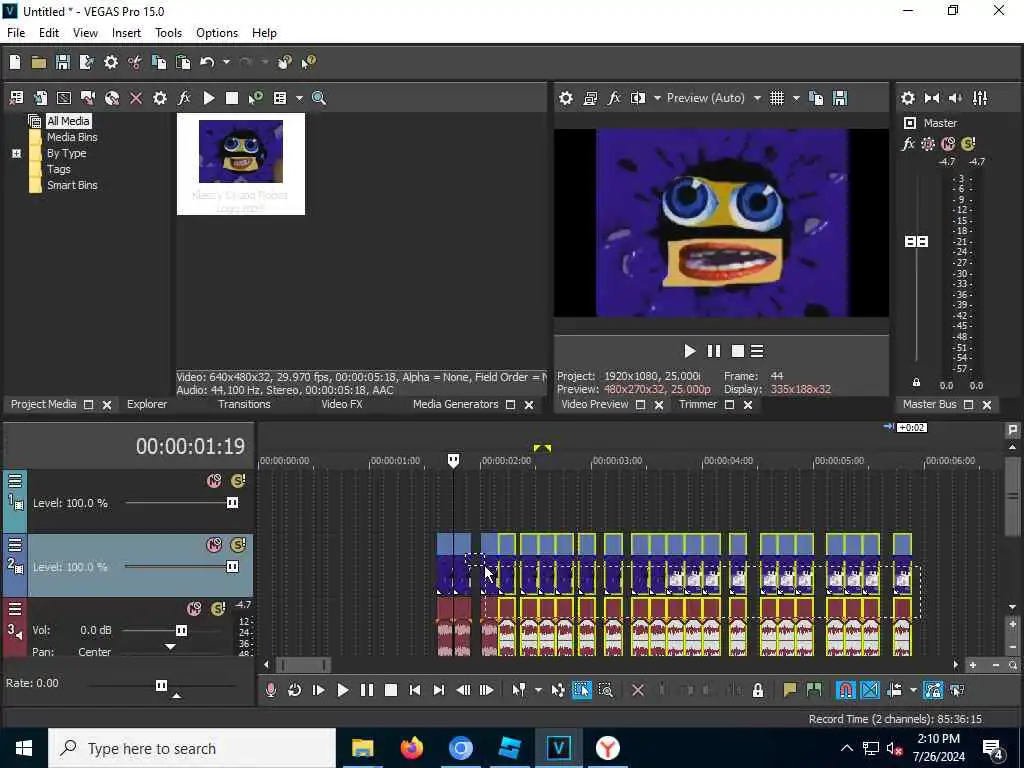Save the project with the floppy disk icon
The height and width of the screenshot is (768, 1024).
63,62
